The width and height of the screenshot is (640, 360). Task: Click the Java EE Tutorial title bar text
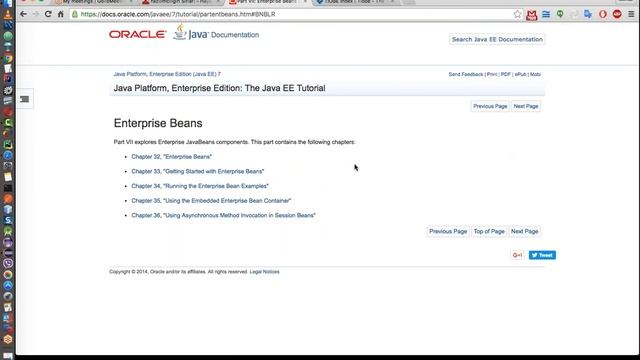pos(219,88)
